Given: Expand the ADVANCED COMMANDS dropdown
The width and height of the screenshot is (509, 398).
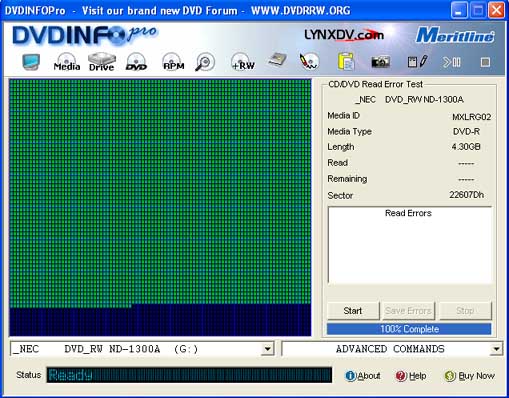Looking at the screenshot, I should pos(496,349).
